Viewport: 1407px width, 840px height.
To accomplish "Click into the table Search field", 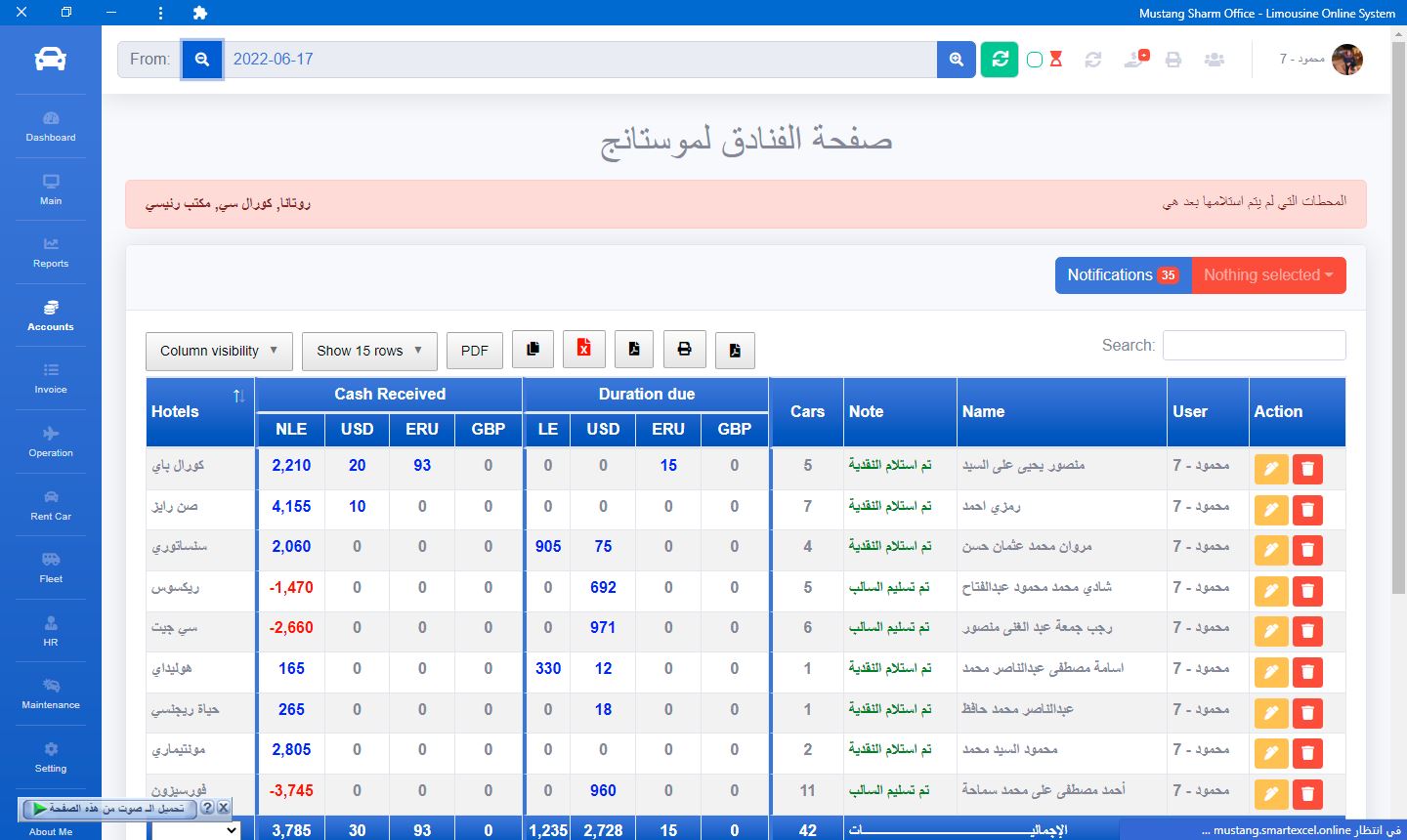I will click(x=1254, y=346).
